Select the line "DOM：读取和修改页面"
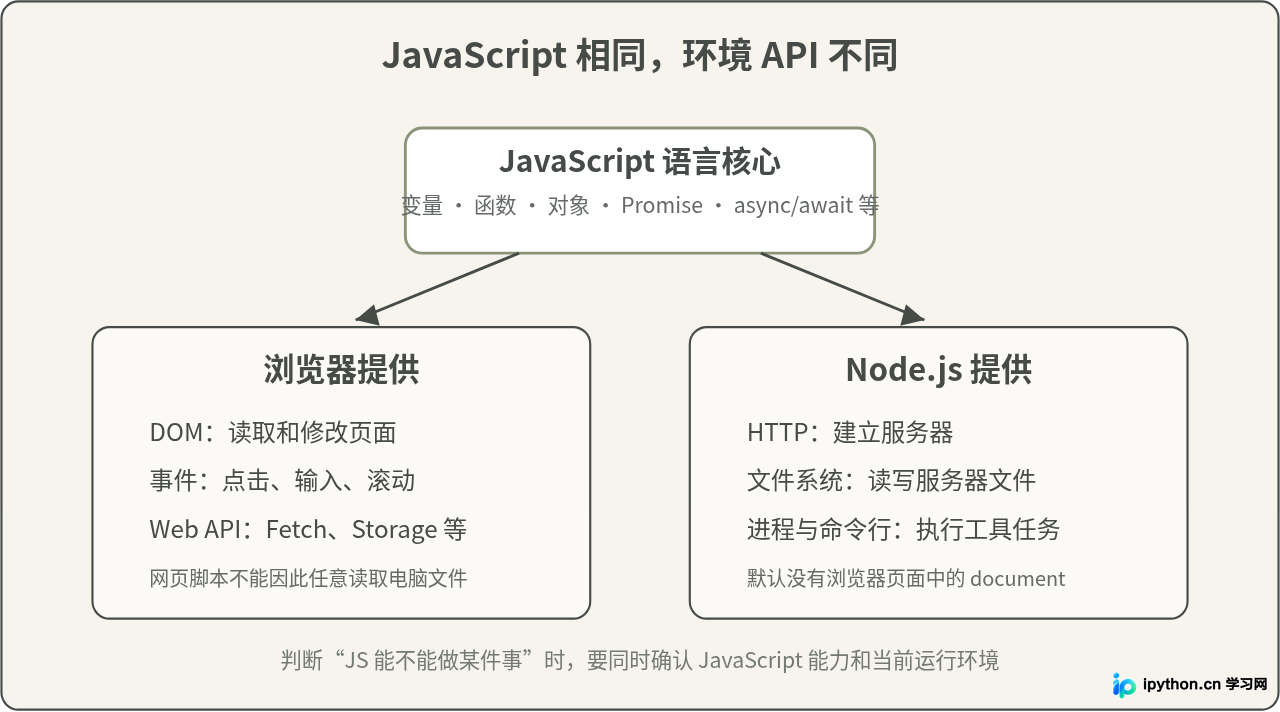The height and width of the screenshot is (712, 1280). tap(273, 433)
